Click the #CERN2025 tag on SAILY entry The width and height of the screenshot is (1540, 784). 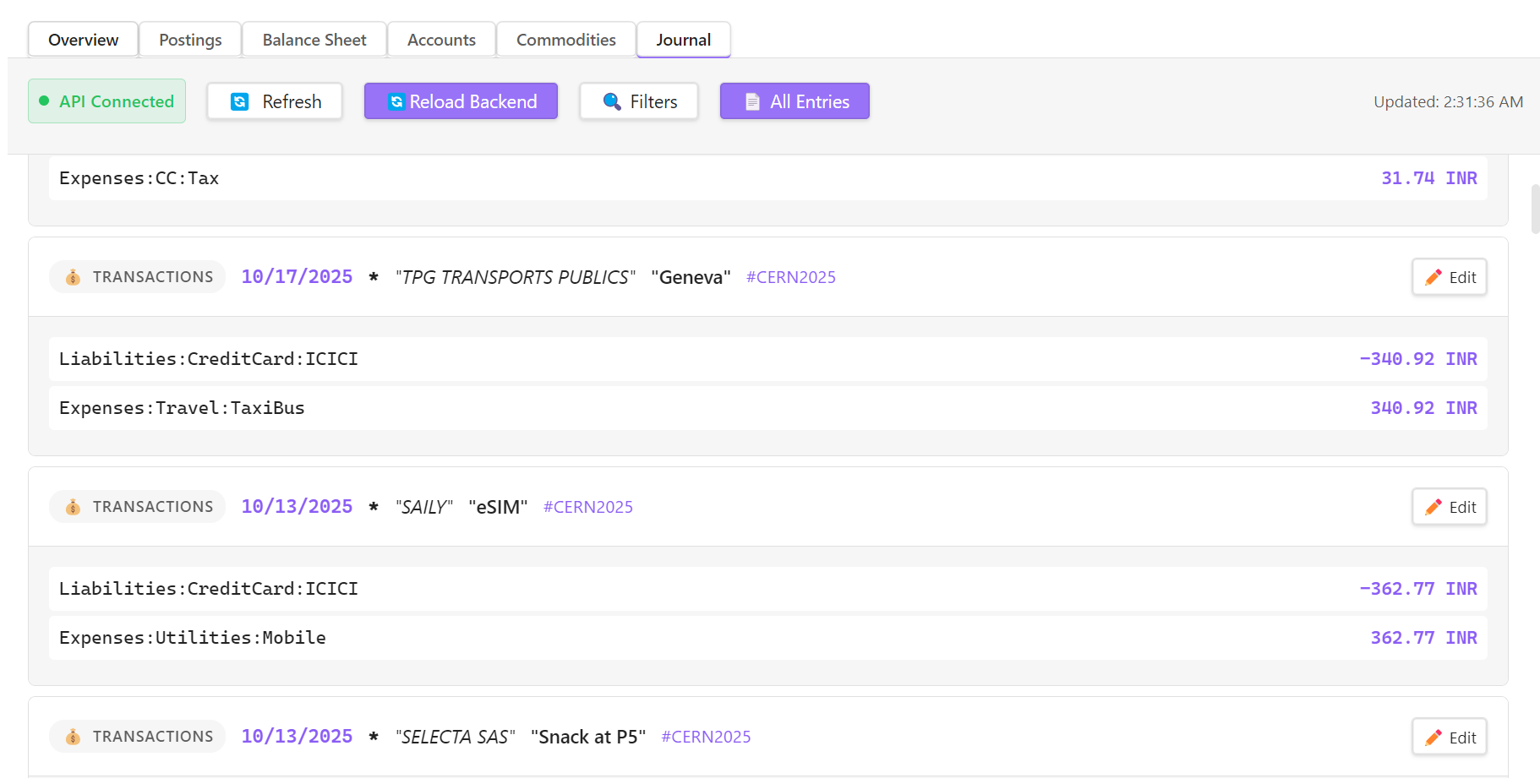(x=587, y=507)
